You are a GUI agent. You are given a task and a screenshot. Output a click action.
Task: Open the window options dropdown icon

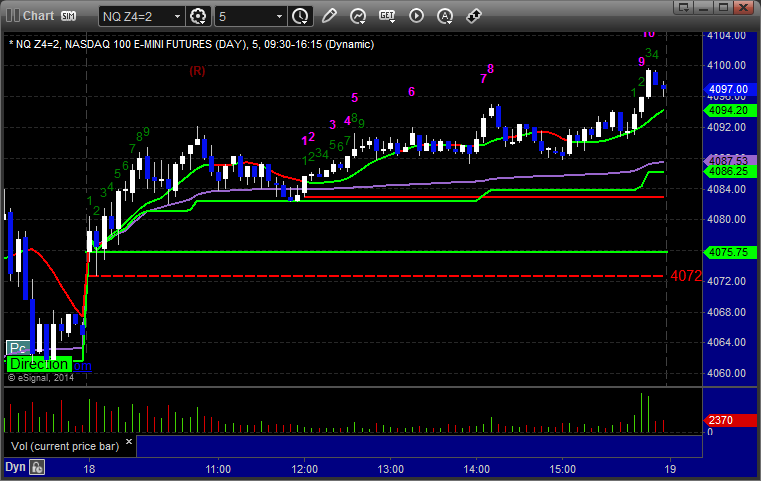tap(684, 7)
